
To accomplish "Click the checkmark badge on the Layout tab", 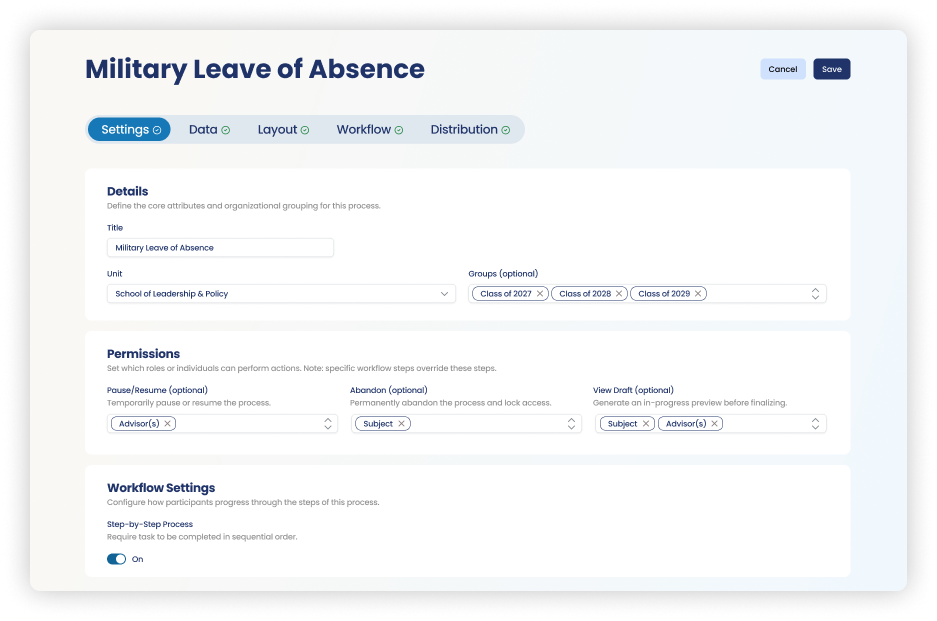I will (305, 129).
